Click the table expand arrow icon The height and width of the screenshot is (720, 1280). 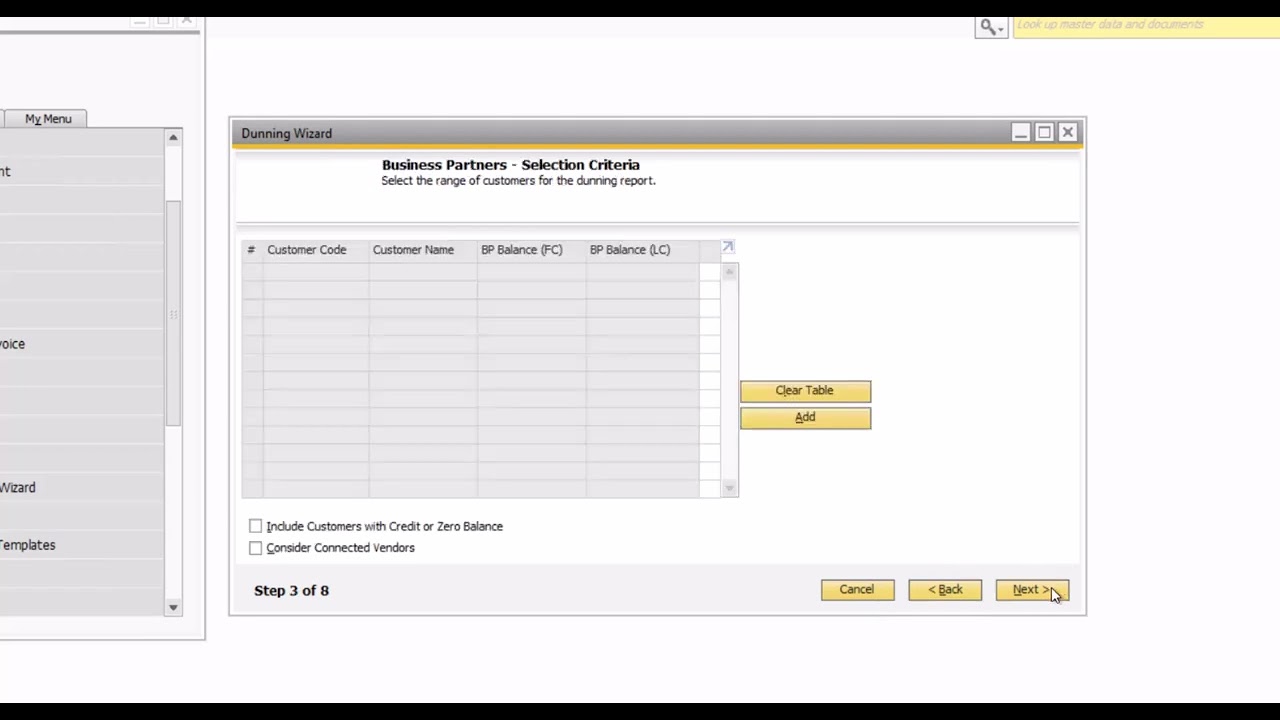click(x=728, y=247)
